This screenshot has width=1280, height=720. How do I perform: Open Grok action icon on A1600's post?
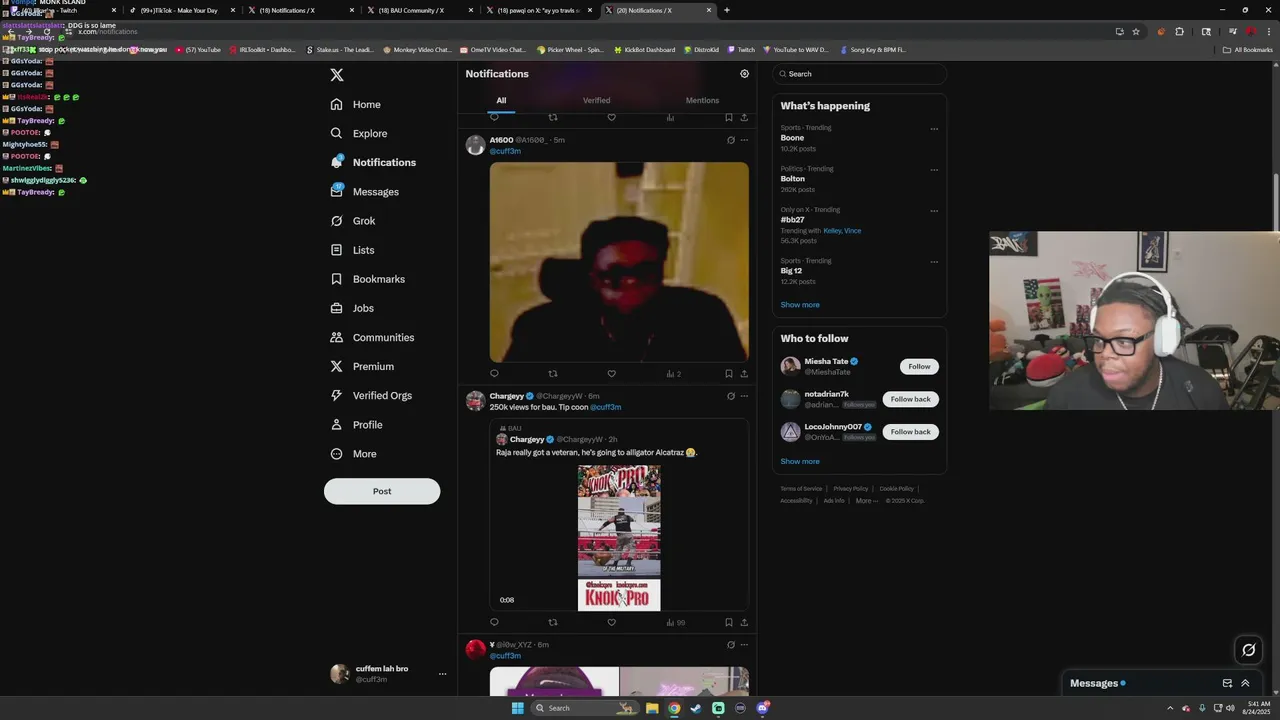731,140
